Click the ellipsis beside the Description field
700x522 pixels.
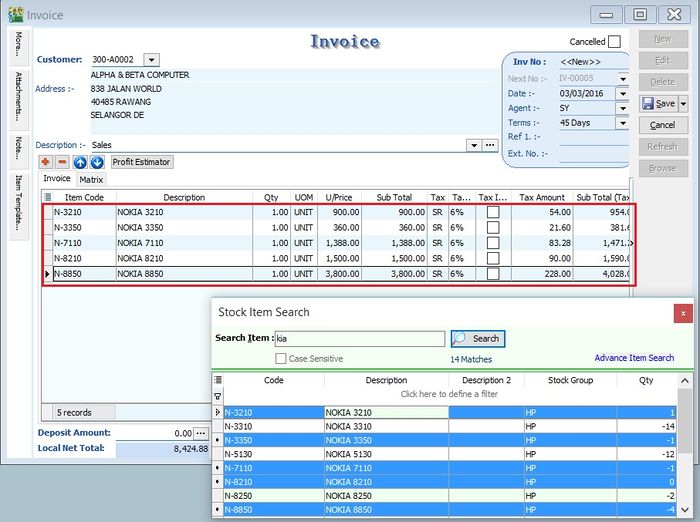(490, 145)
